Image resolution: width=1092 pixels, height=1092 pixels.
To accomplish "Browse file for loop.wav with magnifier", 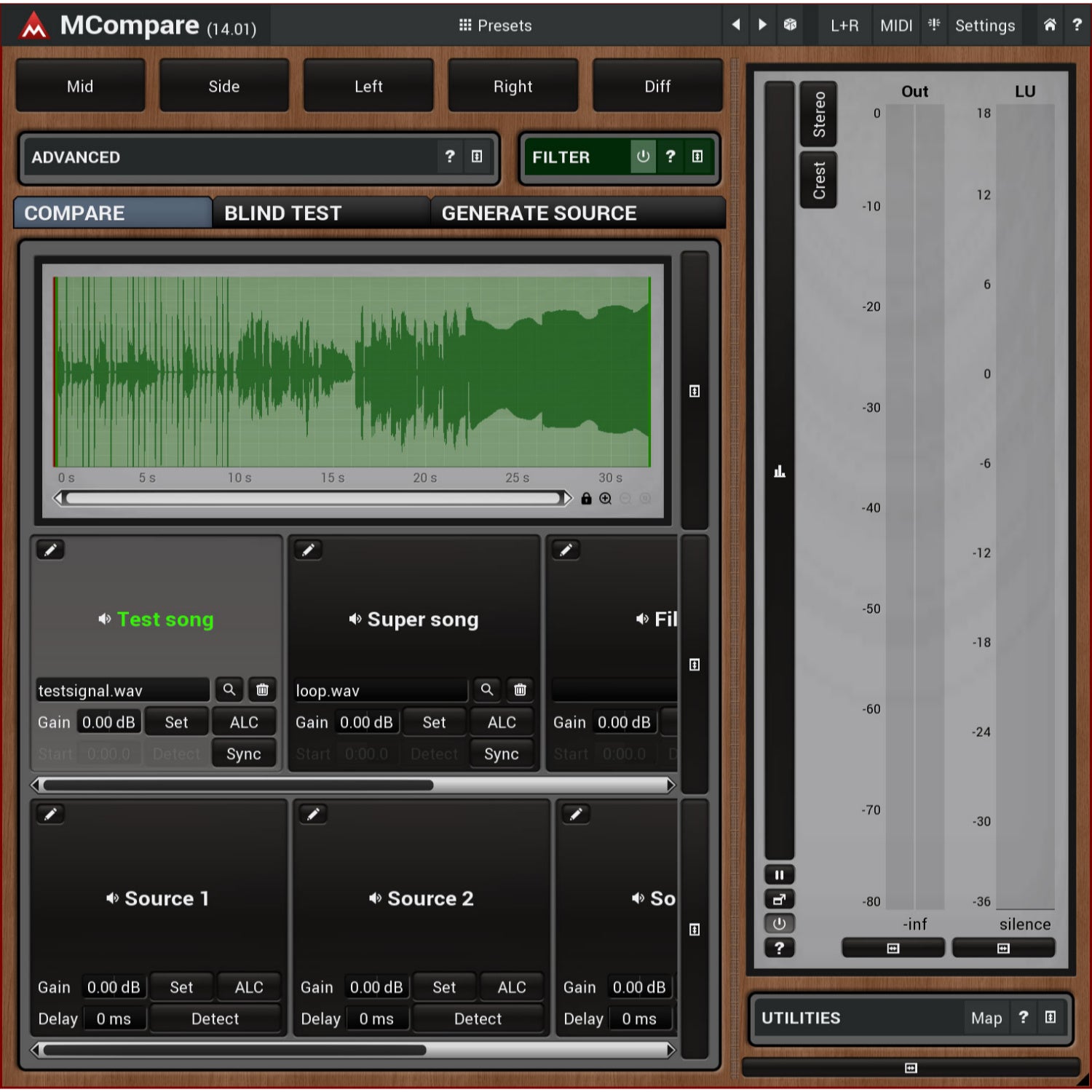I will (x=486, y=689).
